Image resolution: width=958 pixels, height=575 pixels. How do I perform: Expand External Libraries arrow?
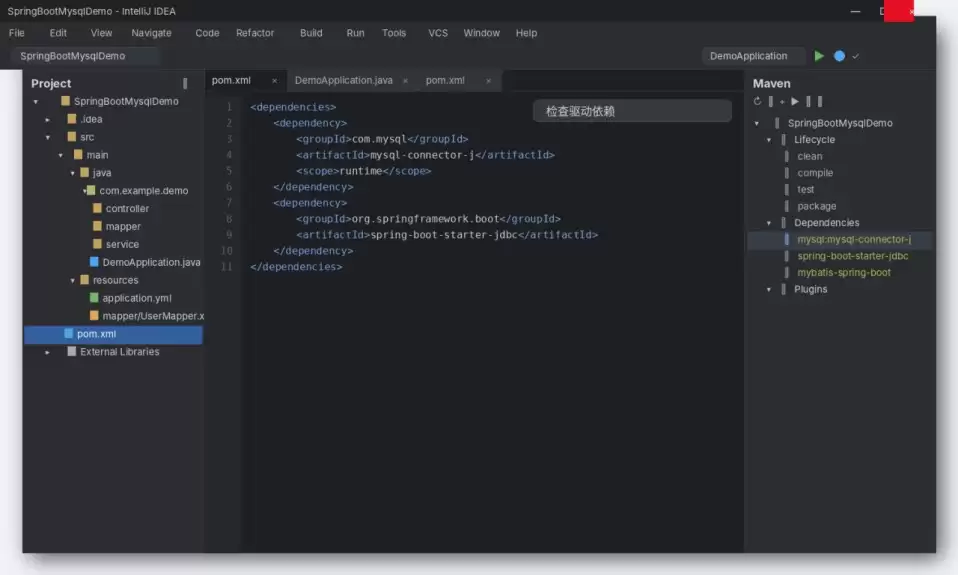click(48, 352)
